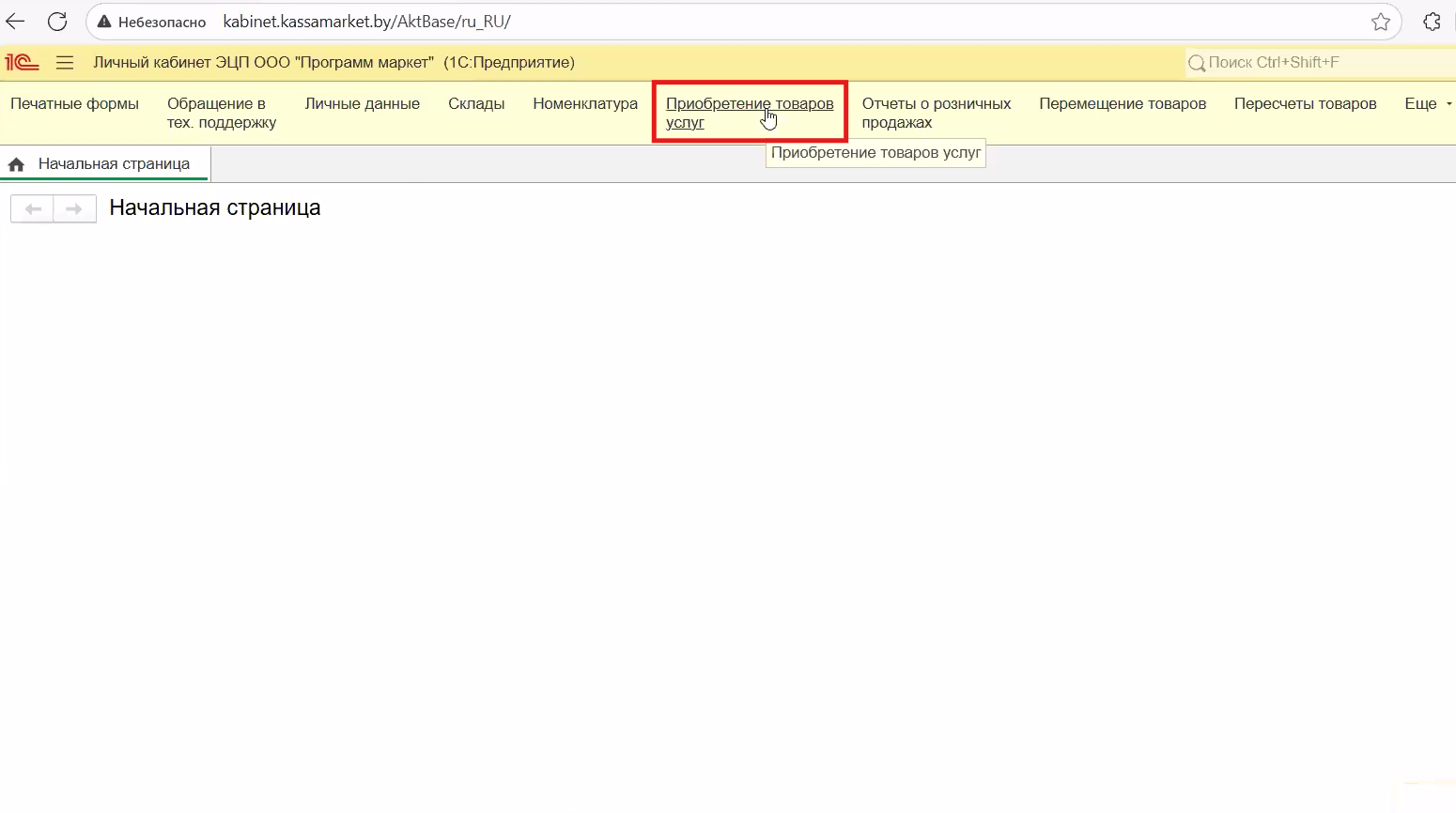The width and height of the screenshot is (1456, 813).
Task: Click the browser back arrow
Action: tap(16, 22)
